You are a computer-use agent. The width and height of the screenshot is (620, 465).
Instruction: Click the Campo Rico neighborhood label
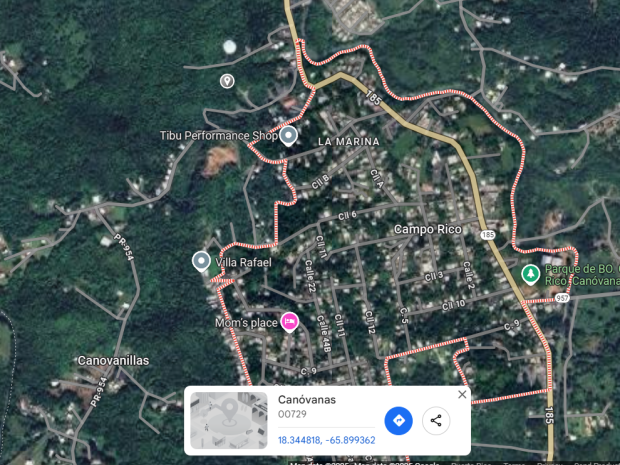point(428,229)
